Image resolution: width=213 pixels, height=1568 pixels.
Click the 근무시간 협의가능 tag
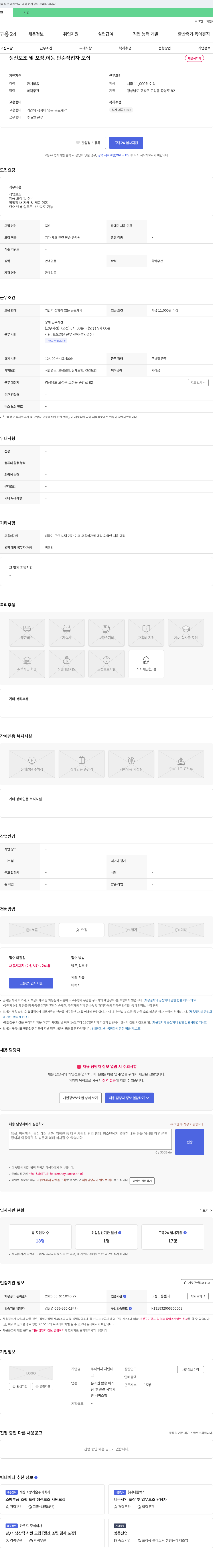pos(56,341)
